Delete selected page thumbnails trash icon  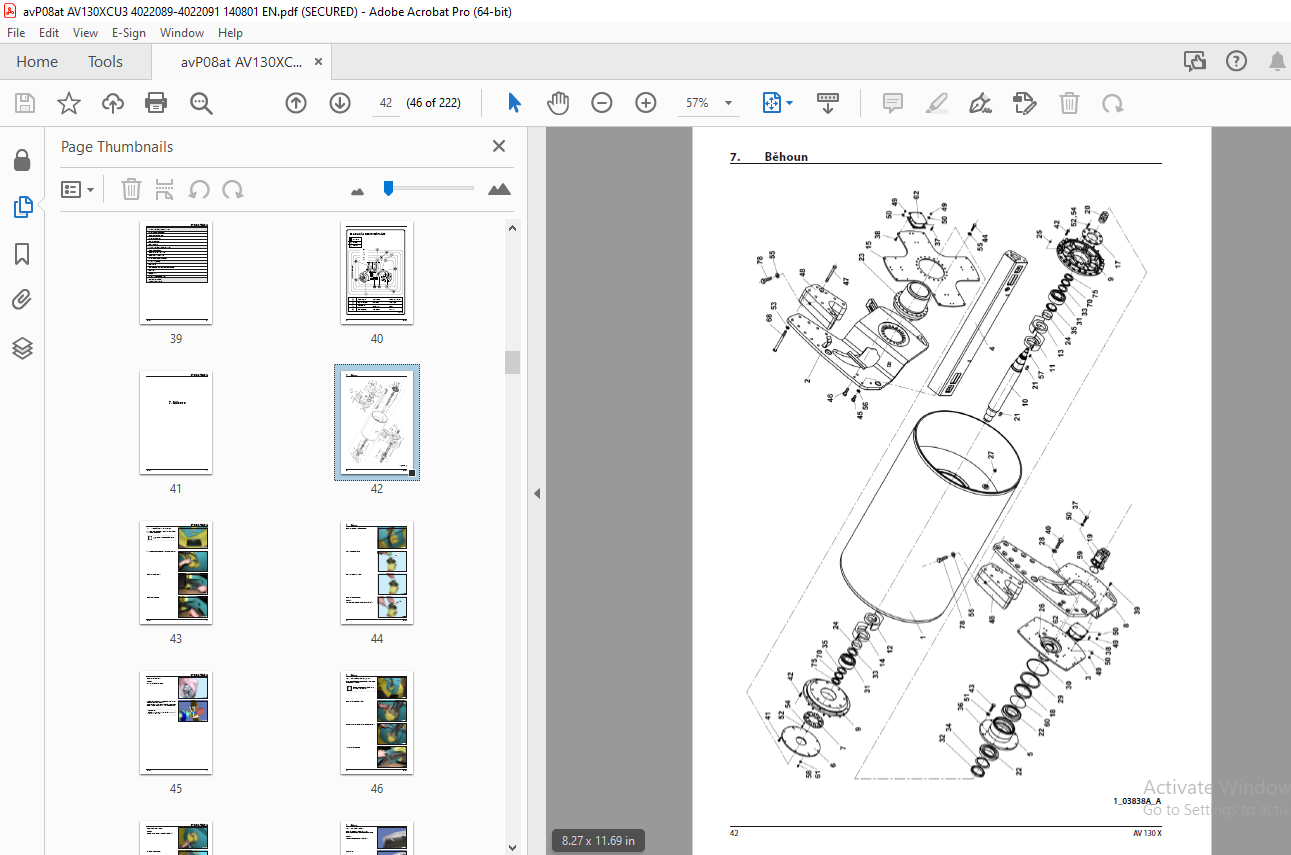[x=132, y=189]
